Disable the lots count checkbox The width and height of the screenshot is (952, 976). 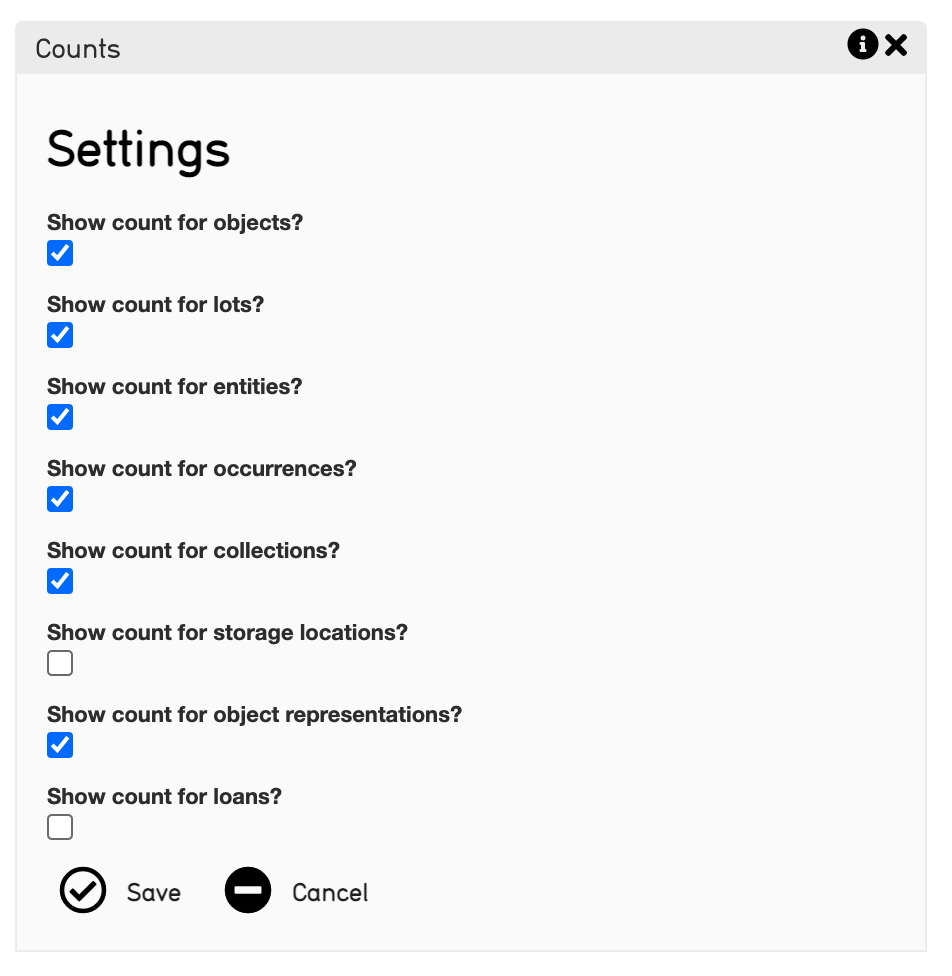[60, 335]
